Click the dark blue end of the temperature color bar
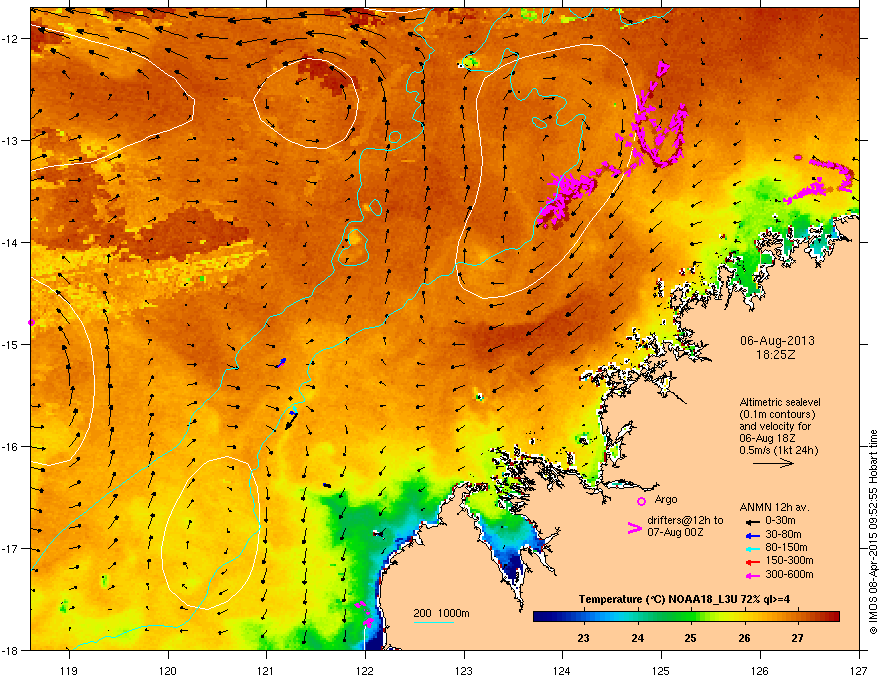 pos(540,617)
